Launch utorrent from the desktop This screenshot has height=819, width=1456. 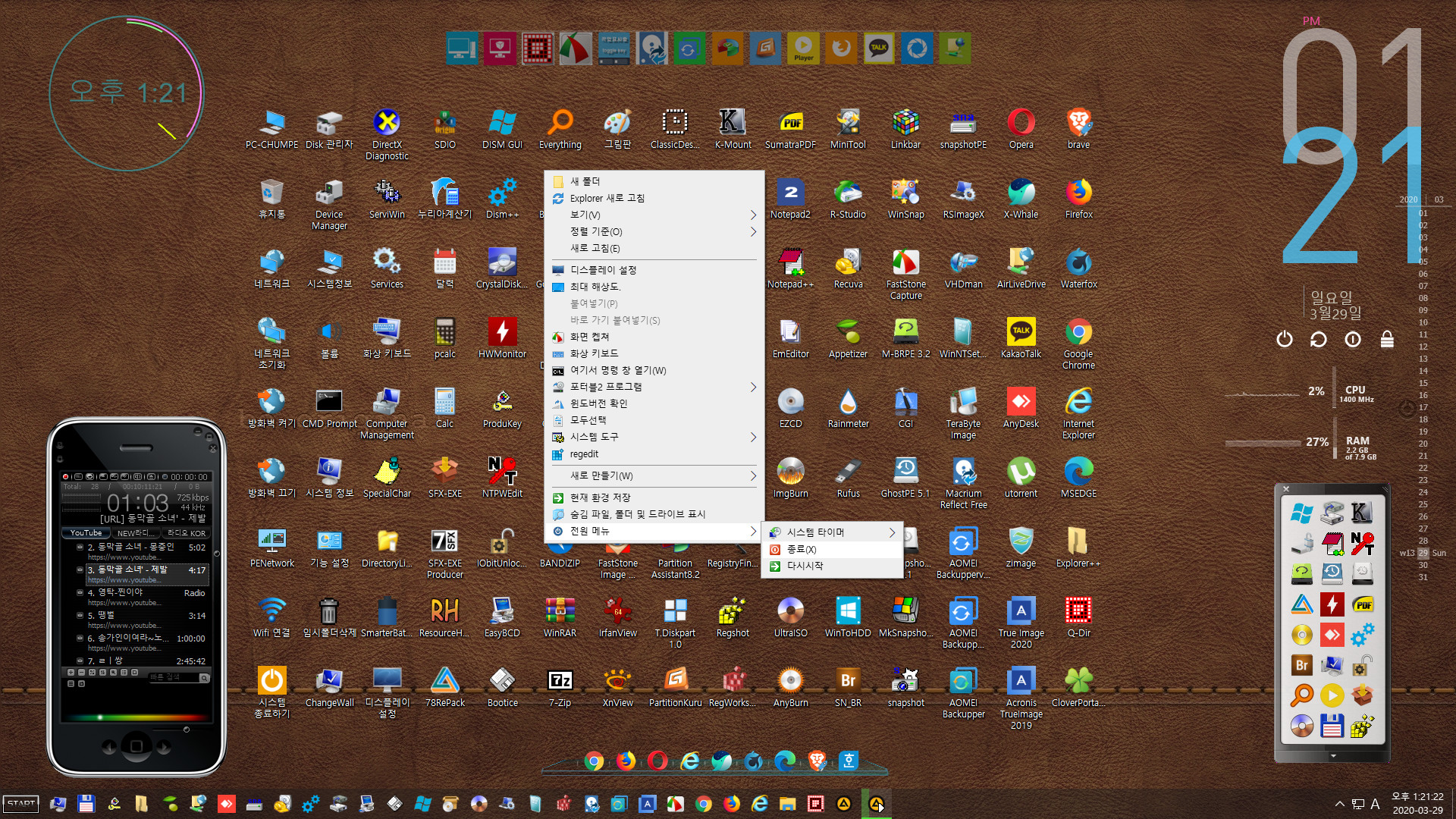coord(1021,478)
